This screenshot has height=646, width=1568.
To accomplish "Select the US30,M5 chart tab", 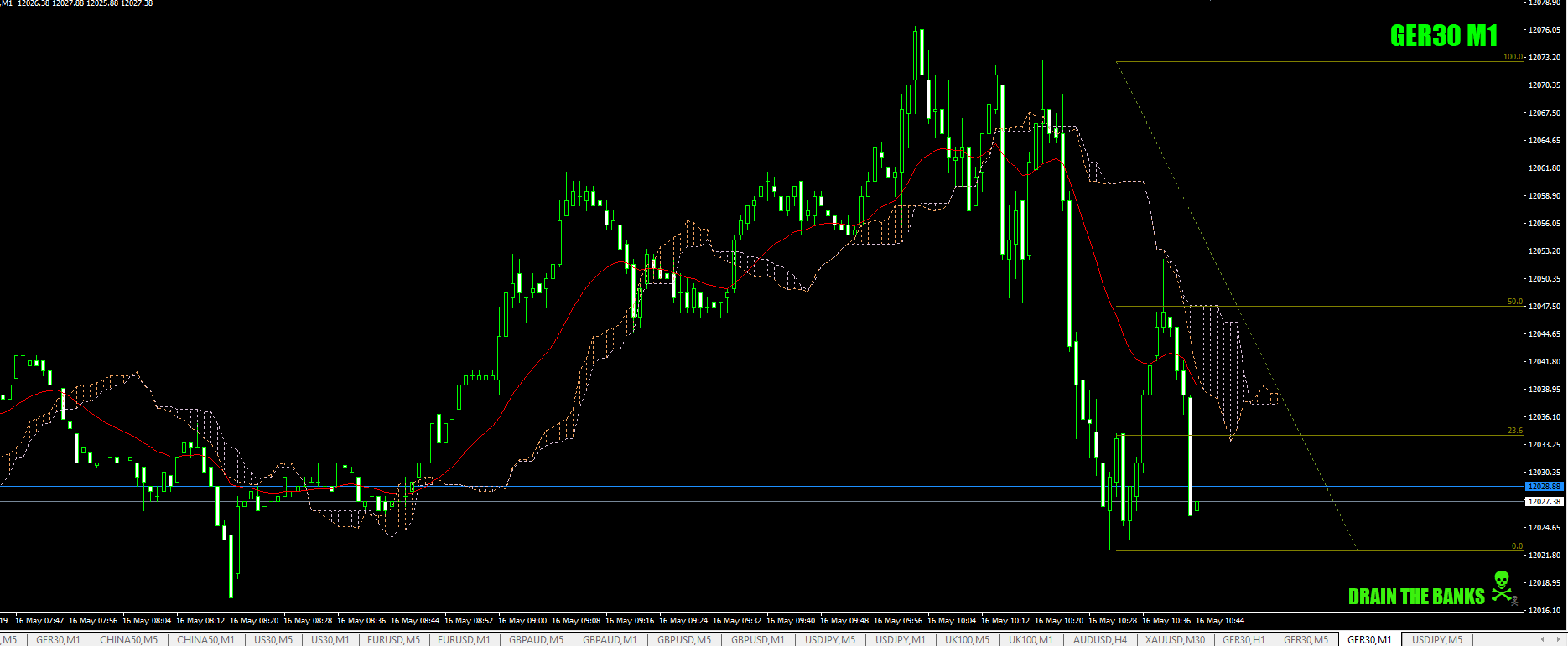I will tap(273, 640).
